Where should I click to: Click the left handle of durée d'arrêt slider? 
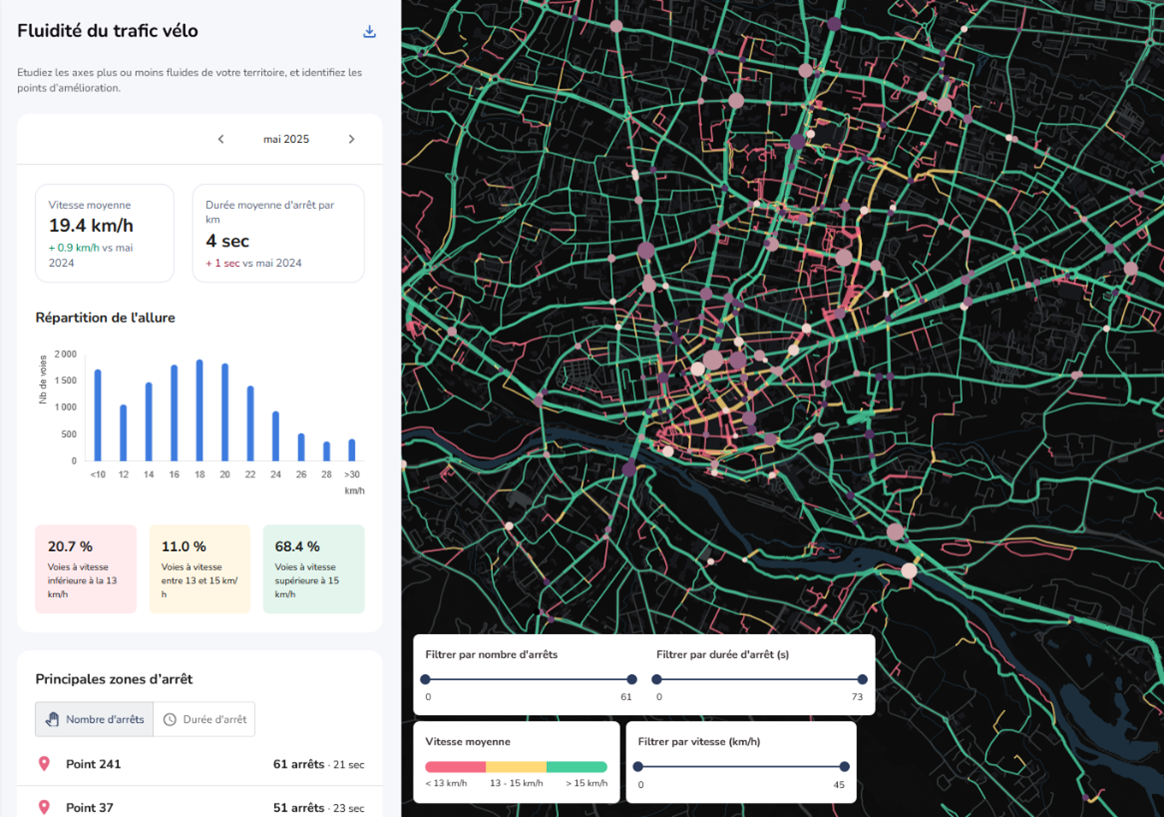point(657,679)
